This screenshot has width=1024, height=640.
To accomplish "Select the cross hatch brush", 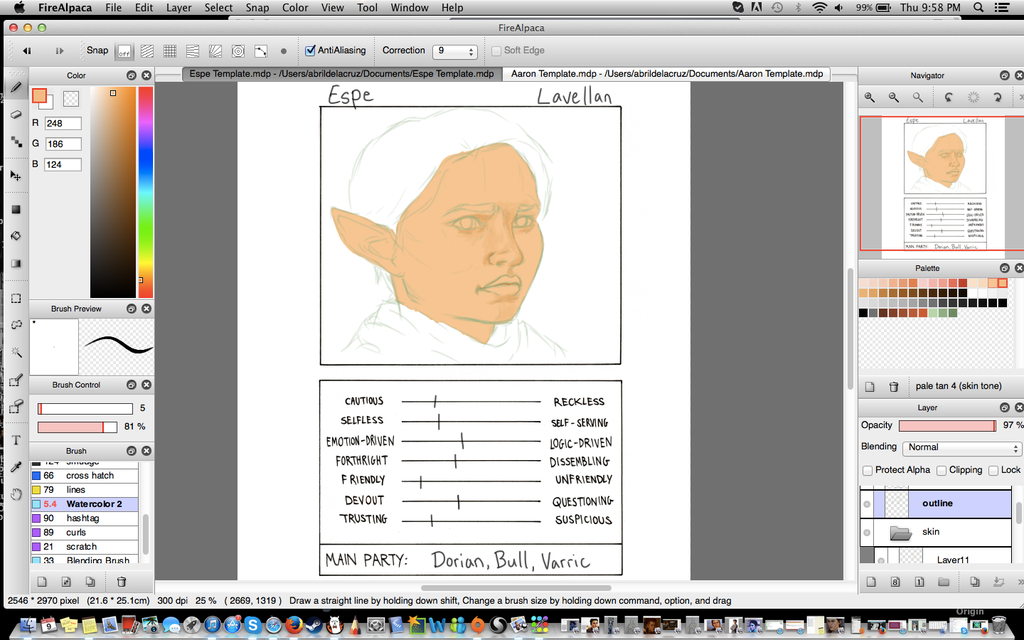I will click(x=90, y=476).
